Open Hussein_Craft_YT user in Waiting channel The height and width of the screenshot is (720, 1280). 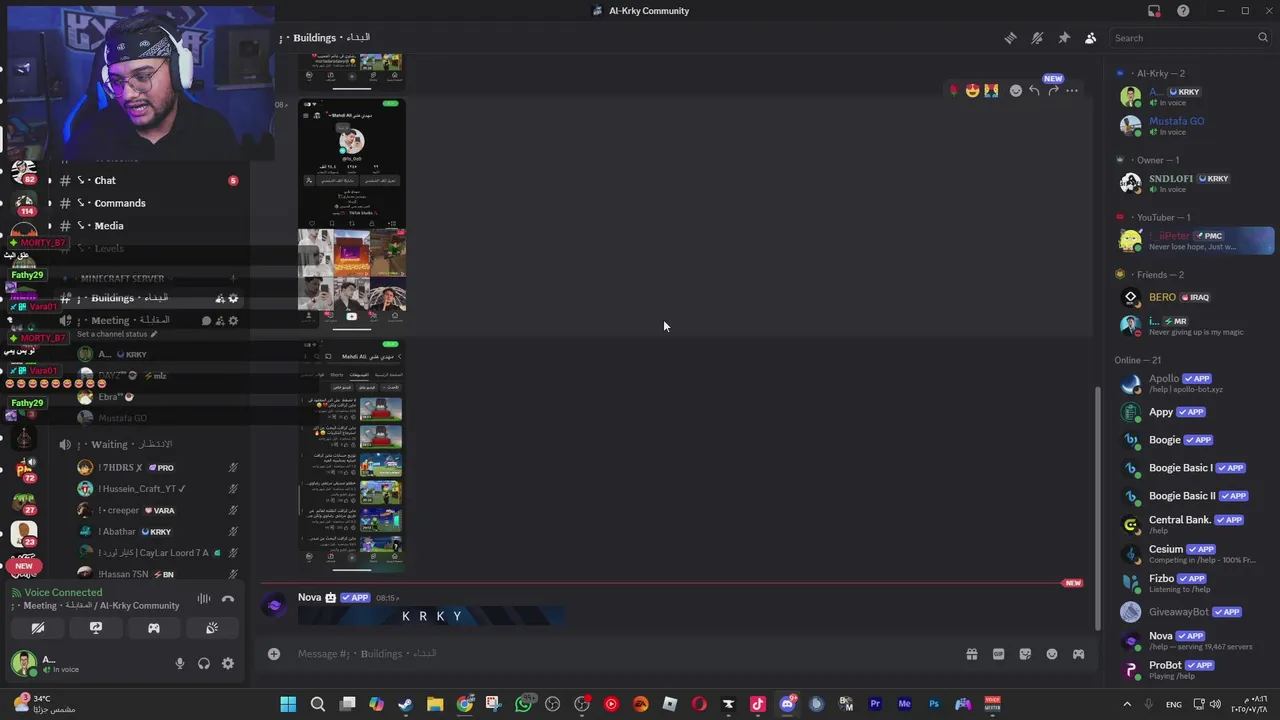click(x=158, y=489)
